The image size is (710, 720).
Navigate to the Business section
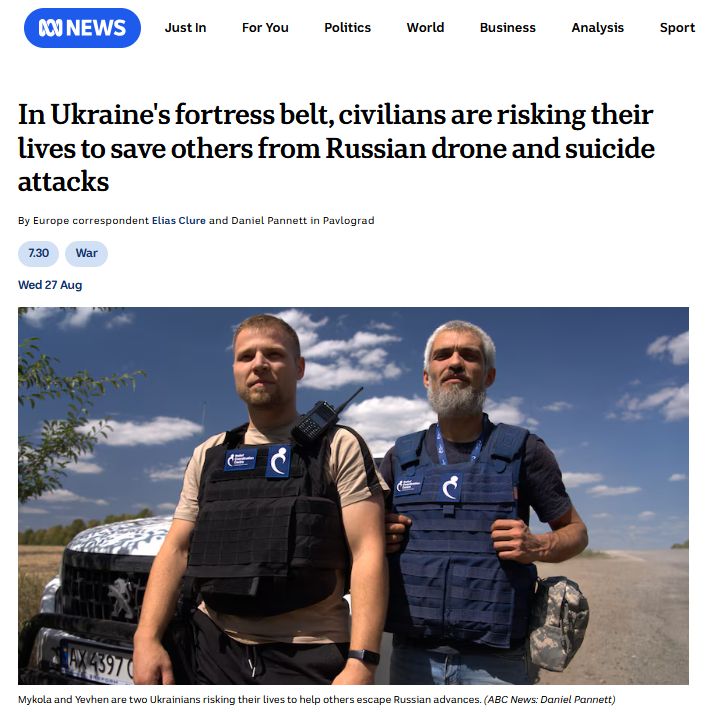coord(507,28)
